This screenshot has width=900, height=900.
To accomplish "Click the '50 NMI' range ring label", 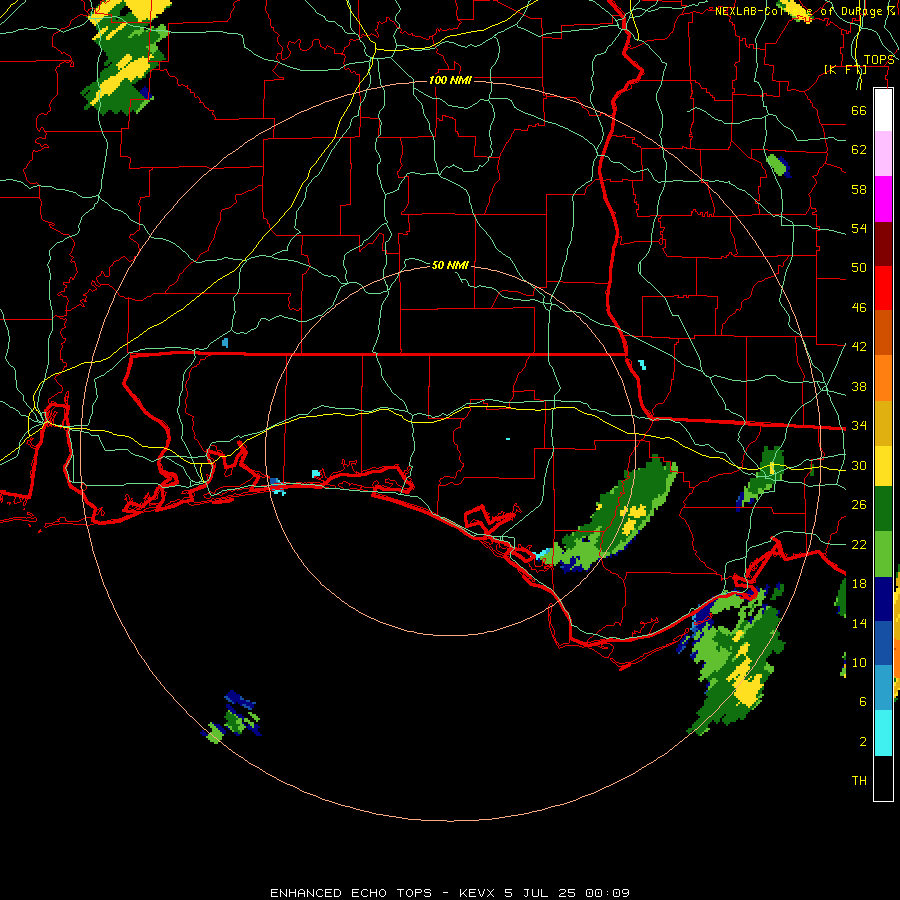I will (450, 265).
